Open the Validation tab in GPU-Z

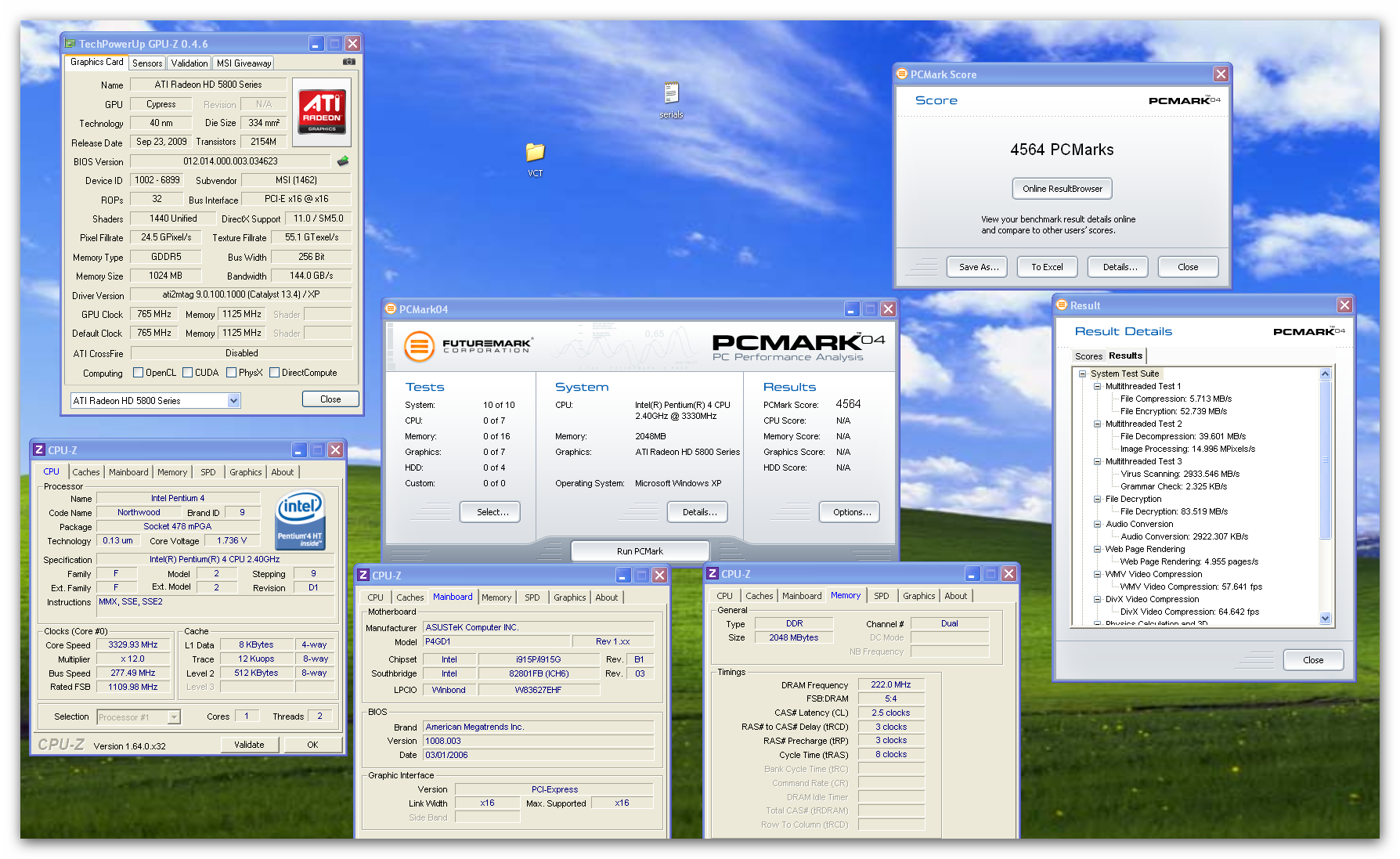[x=189, y=63]
